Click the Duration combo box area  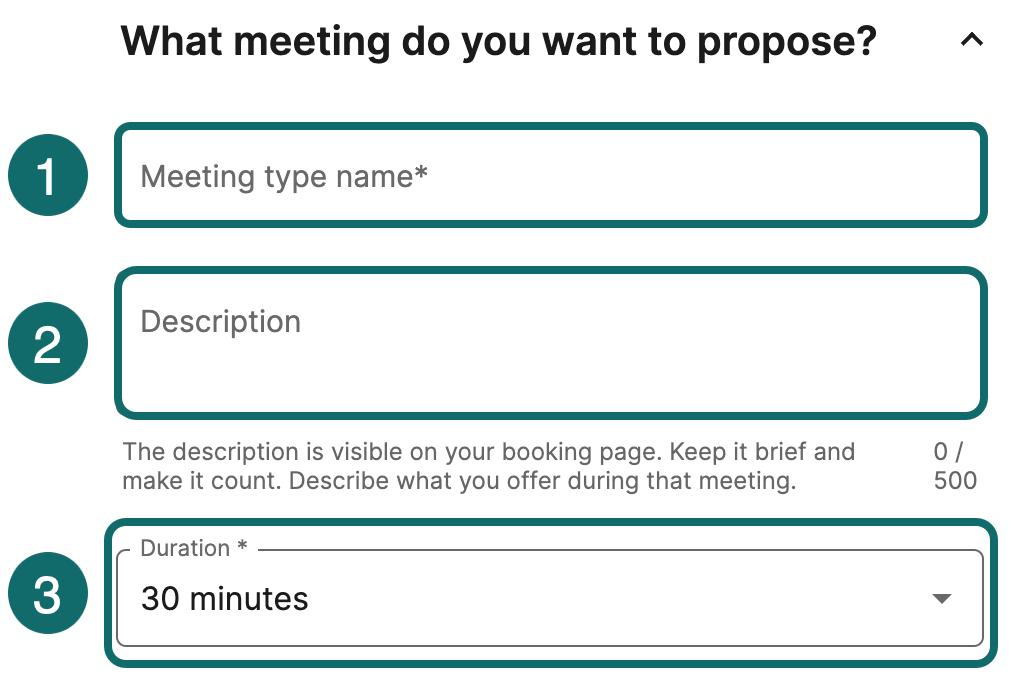pyautogui.click(x=553, y=598)
